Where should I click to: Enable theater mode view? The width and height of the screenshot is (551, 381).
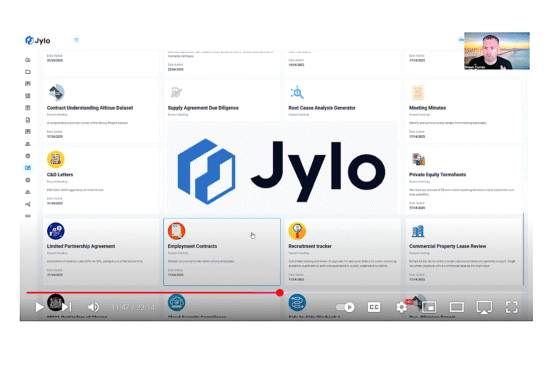pos(456,307)
